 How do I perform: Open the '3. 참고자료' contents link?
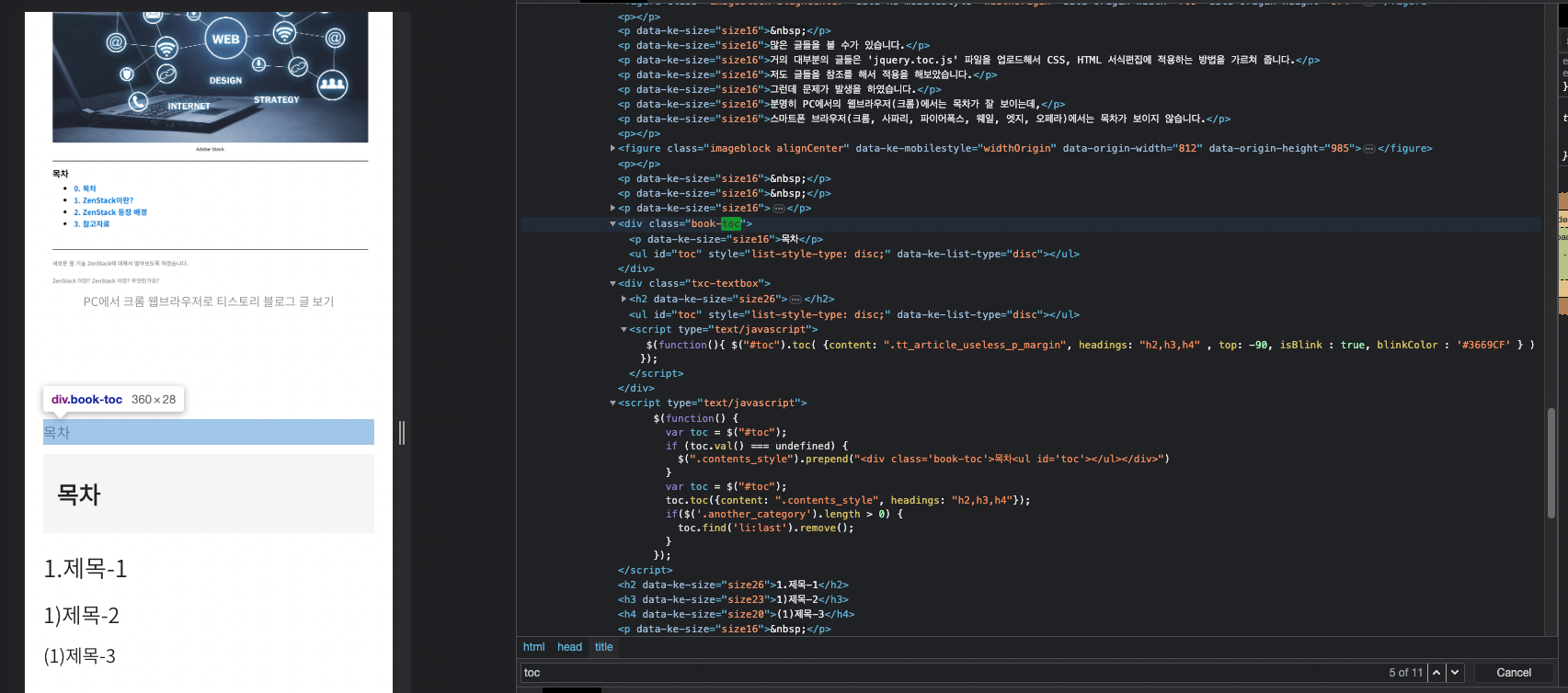[91, 224]
